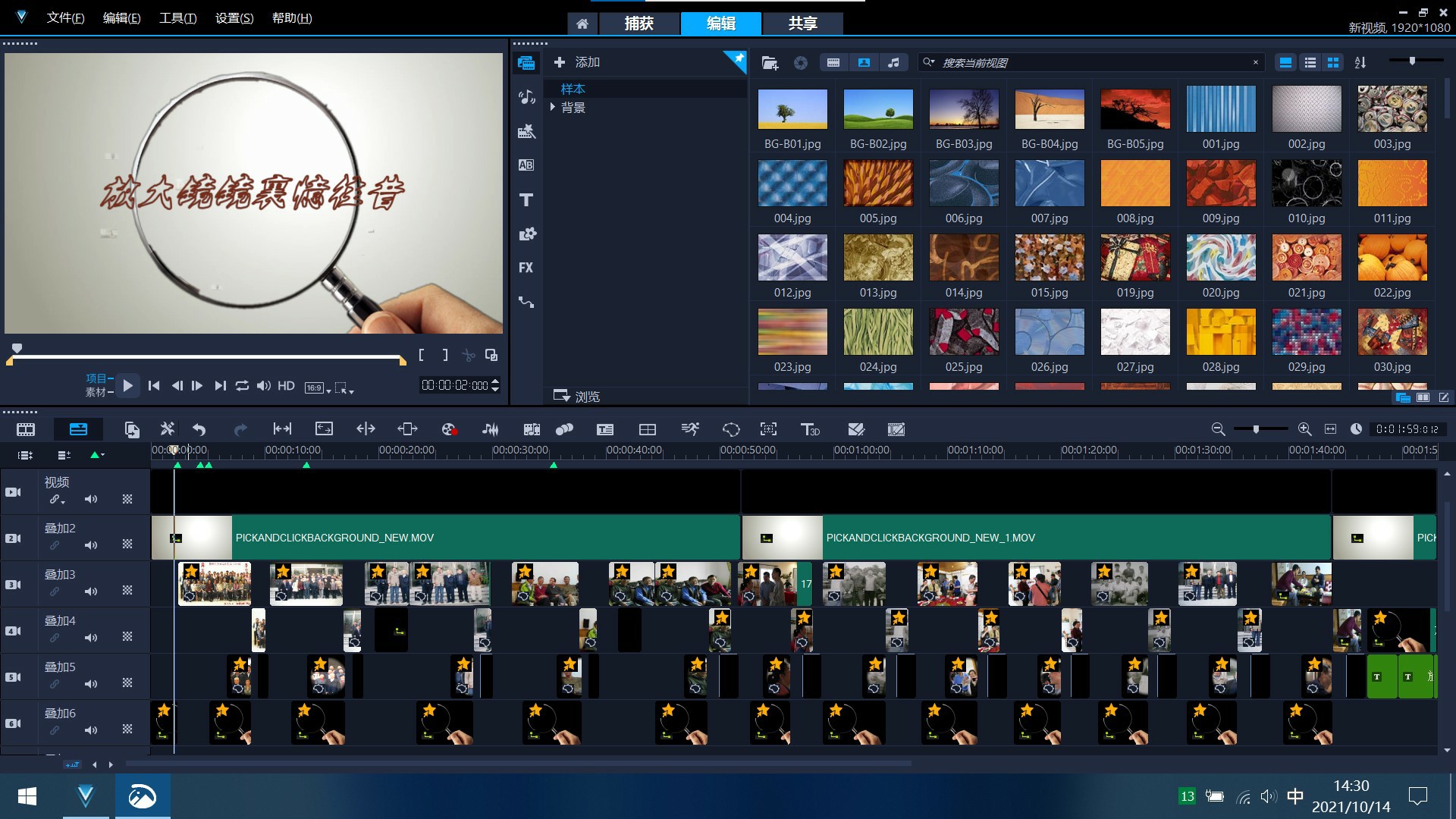Toggle the 叠加3 track visibility icon

click(14, 585)
